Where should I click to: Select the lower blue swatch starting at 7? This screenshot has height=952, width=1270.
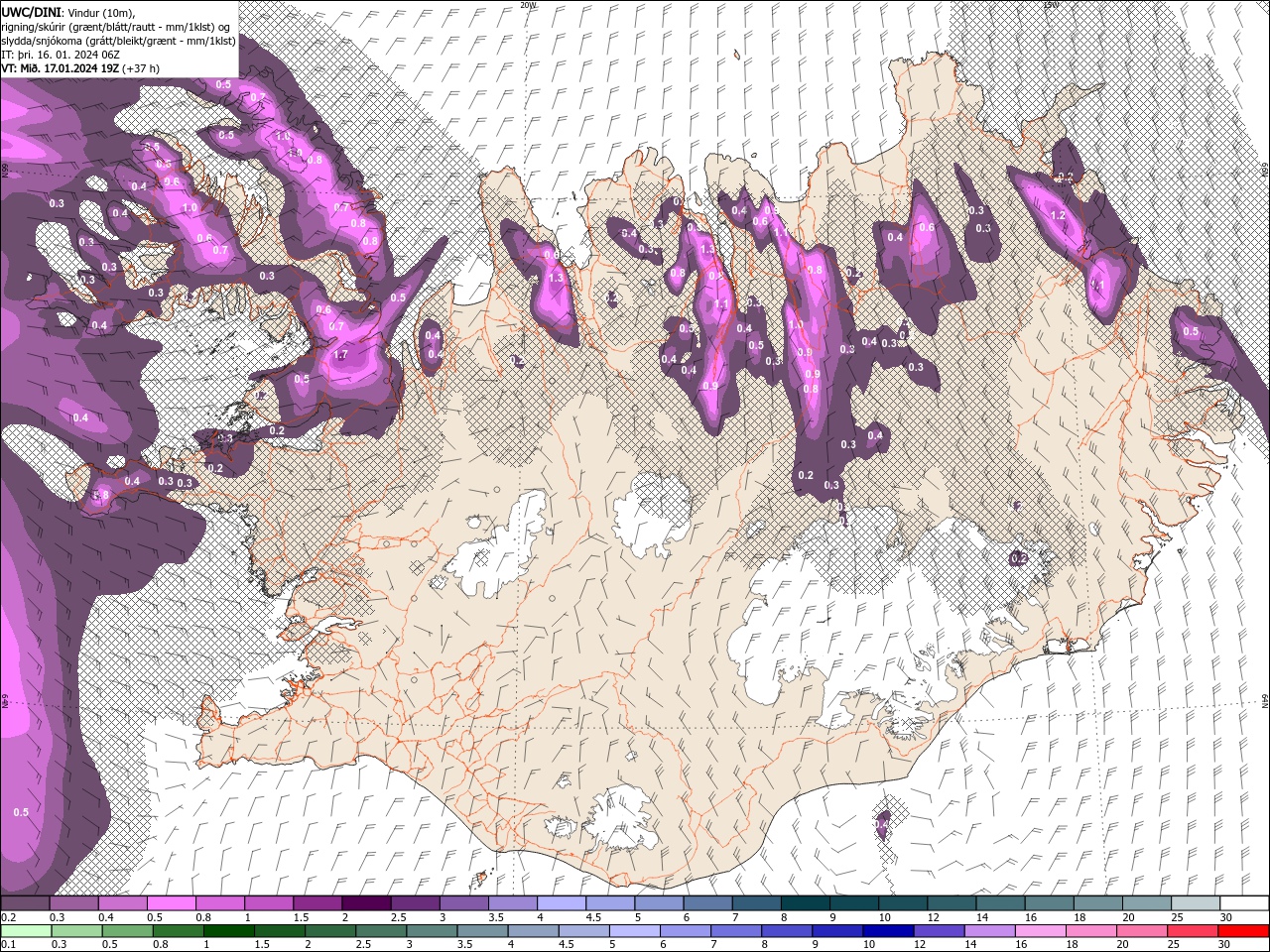(735, 930)
